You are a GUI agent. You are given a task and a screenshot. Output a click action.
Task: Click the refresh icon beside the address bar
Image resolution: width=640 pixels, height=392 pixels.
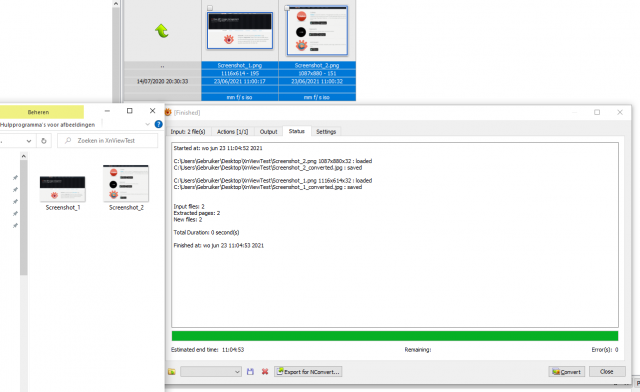pos(44,141)
